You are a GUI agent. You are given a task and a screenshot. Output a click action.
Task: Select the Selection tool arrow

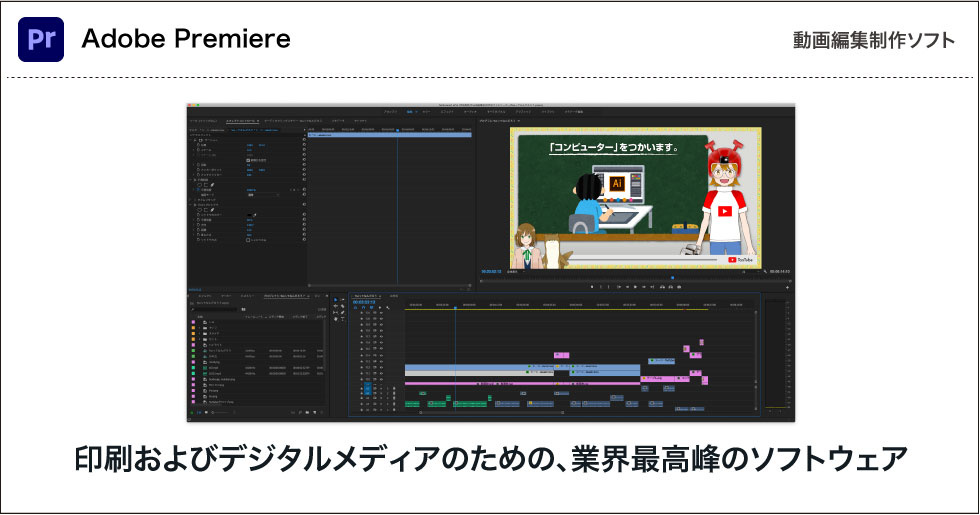[x=336, y=299]
